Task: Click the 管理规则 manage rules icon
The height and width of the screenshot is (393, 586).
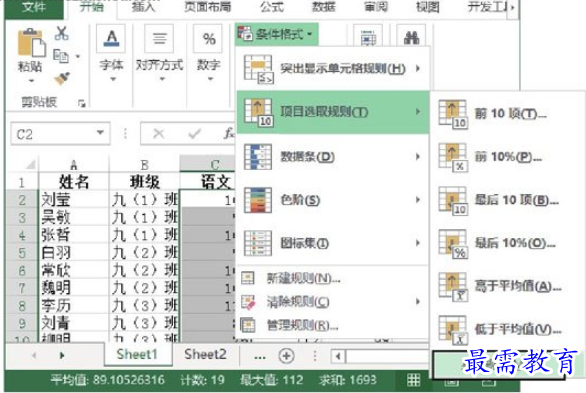Action: (x=247, y=325)
